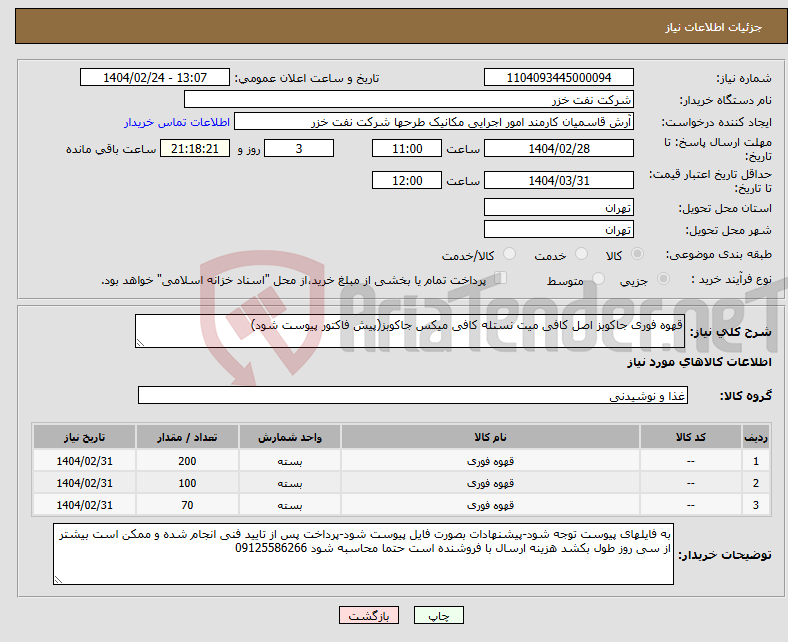
Task: Click the شرح کلی نیاز description textarea
Action: pos(410,331)
